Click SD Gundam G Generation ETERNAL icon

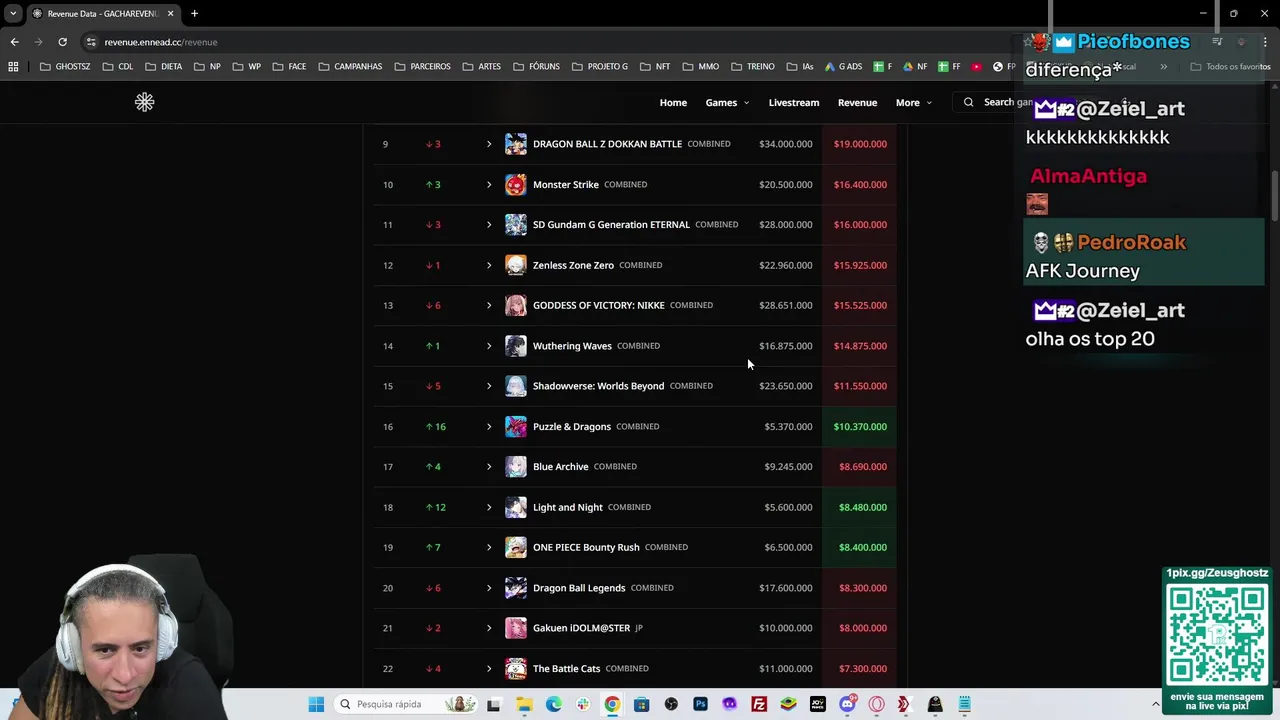[x=515, y=225]
